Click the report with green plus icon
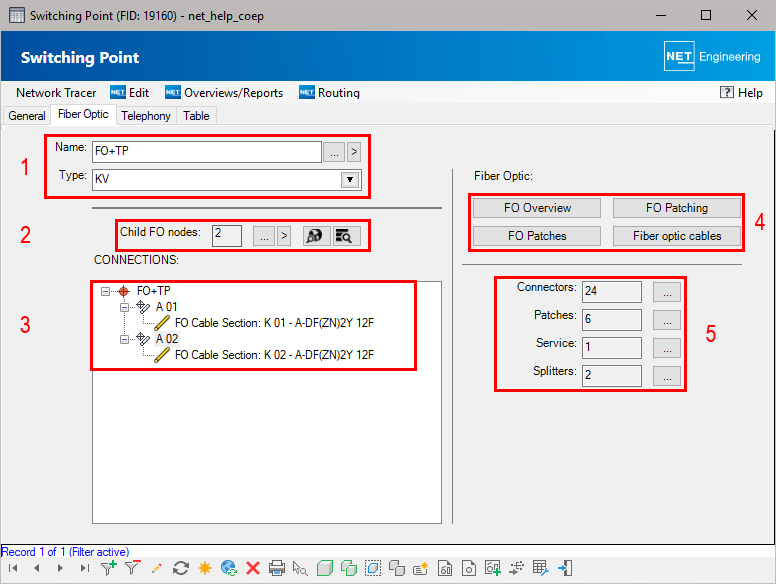Viewport: 776px width, 584px height. pyautogui.click(x=493, y=568)
